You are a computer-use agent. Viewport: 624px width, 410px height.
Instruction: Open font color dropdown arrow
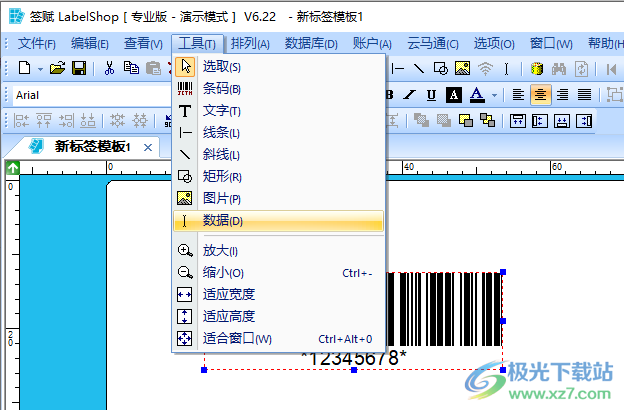click(x=494, y=95)
